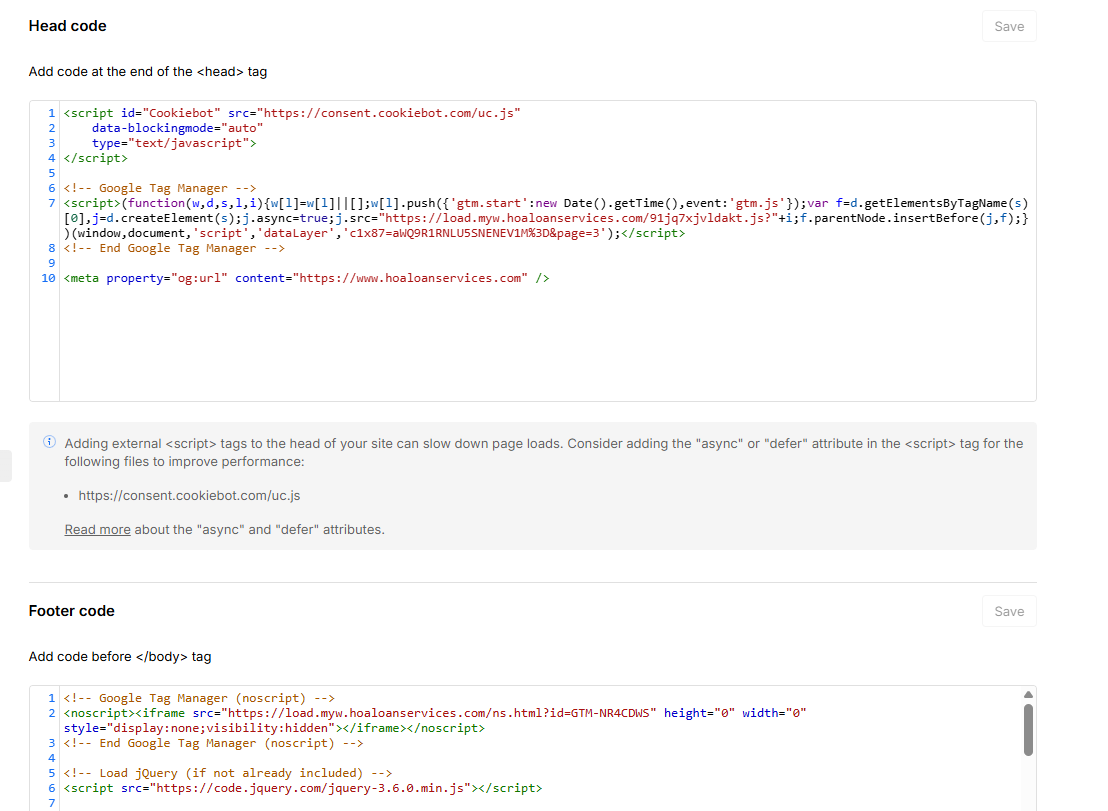Click the jQuery script src line
The width and height of the screenshot is (1108, 811).
pyautogui.click(x=302, y=788)
